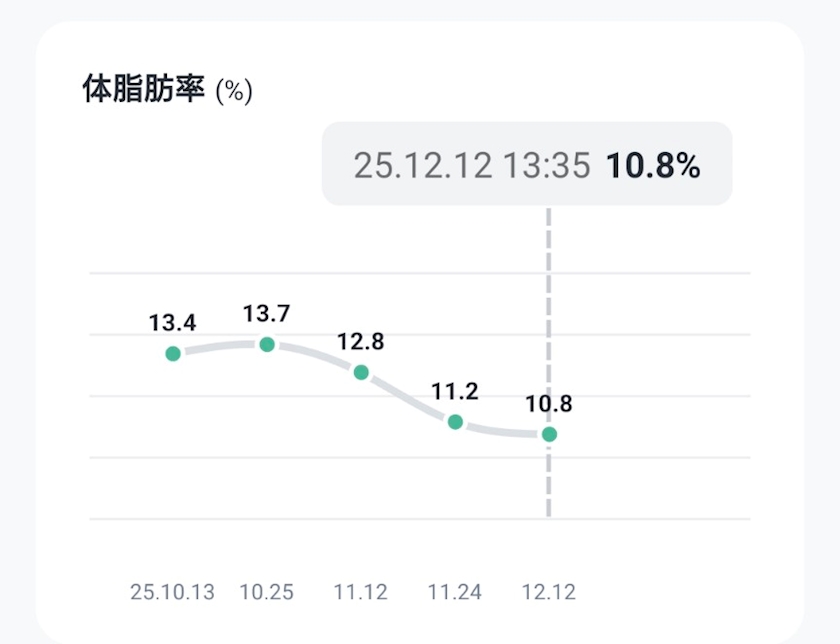Select the green data point for 13.7

point(267,345)
